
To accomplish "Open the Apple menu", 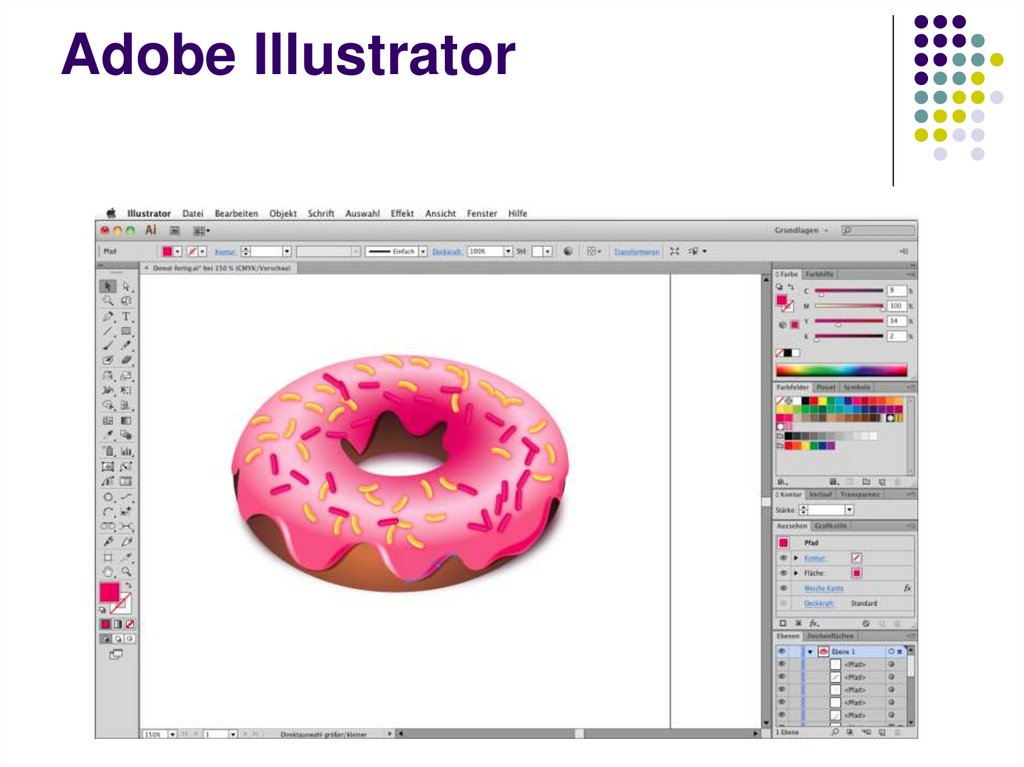I will coord(111,213).
